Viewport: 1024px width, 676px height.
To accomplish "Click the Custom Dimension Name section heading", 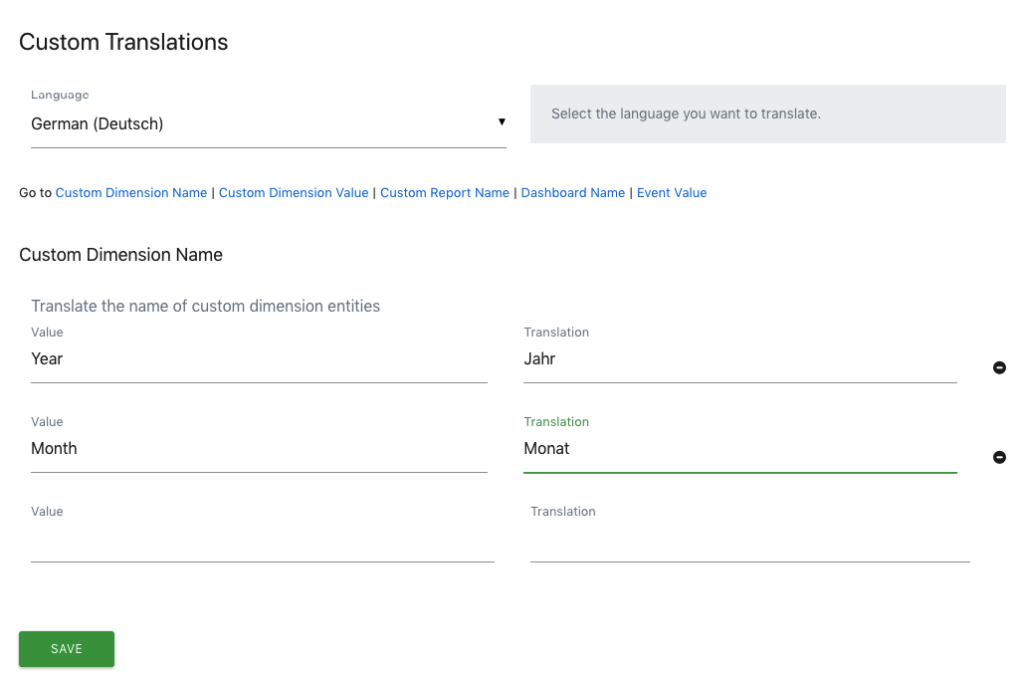I will pos(121,255).
